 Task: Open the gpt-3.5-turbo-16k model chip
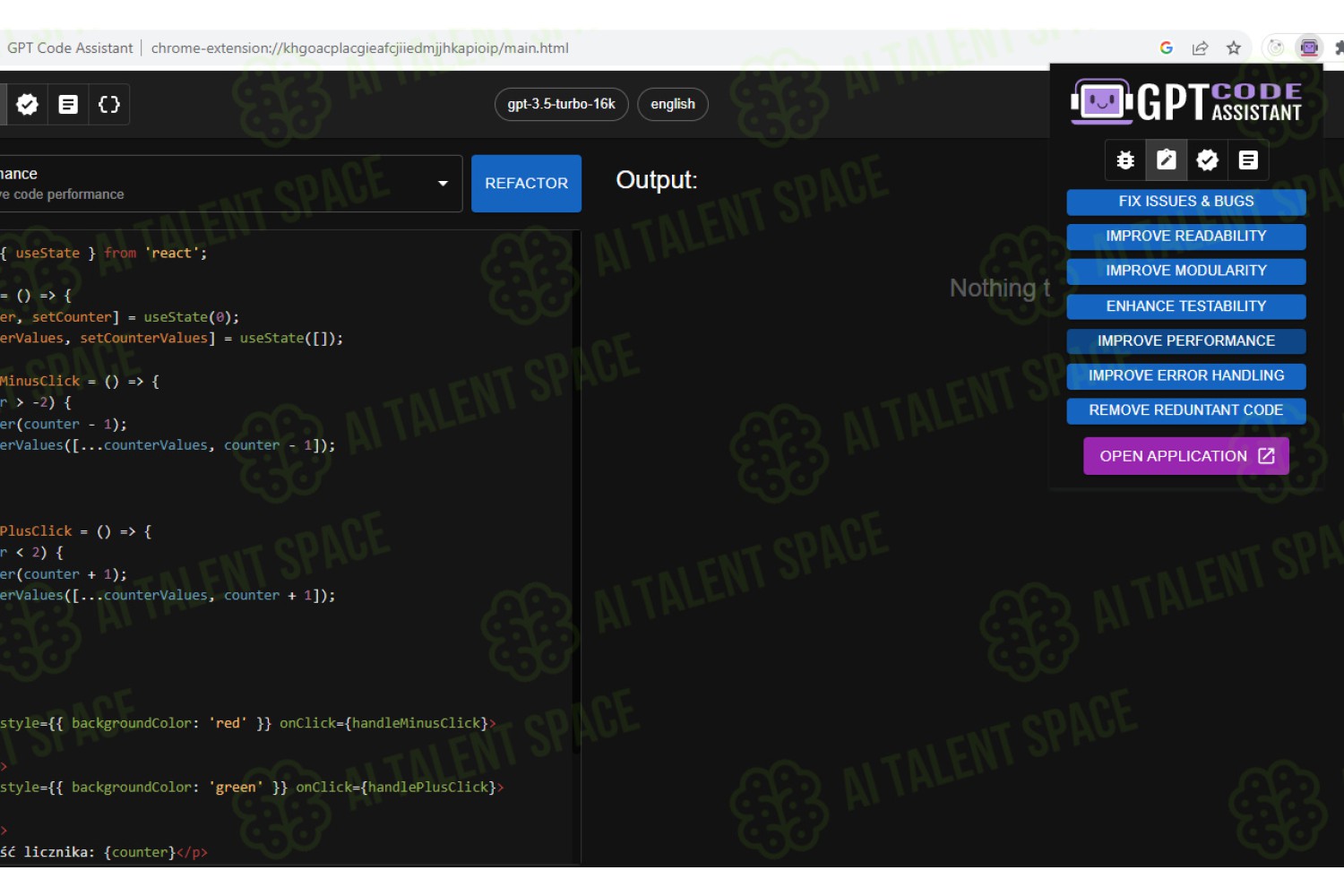[562, 105]
